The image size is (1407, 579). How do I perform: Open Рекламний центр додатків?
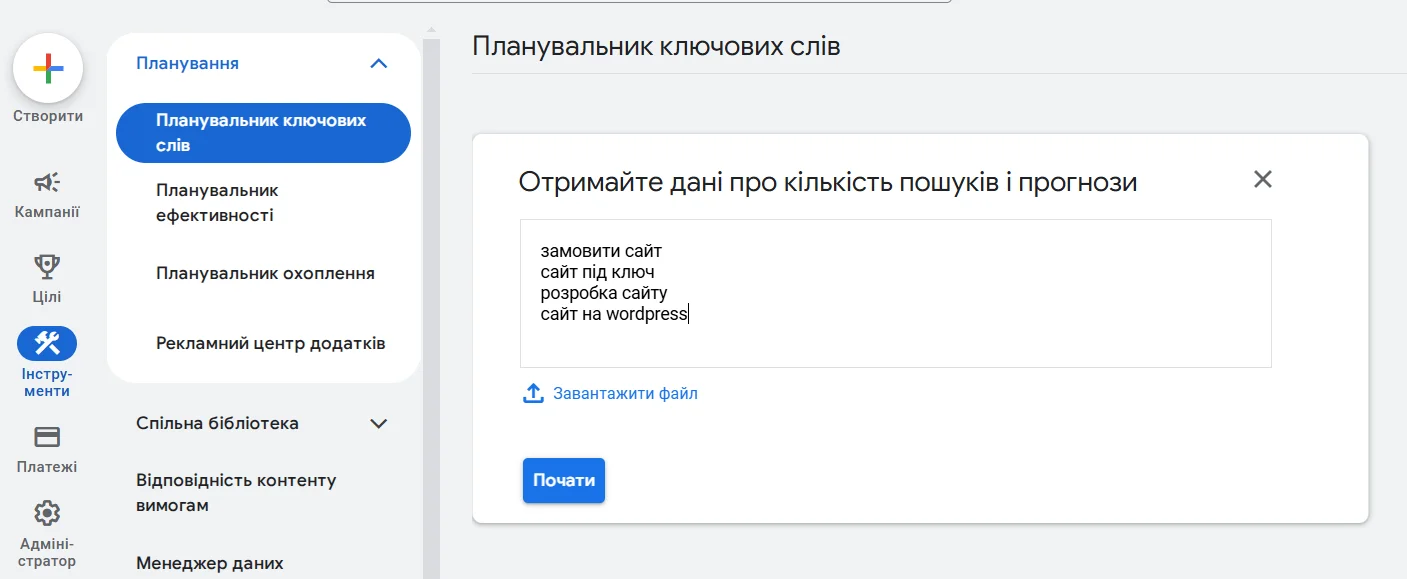pos(269,342)
